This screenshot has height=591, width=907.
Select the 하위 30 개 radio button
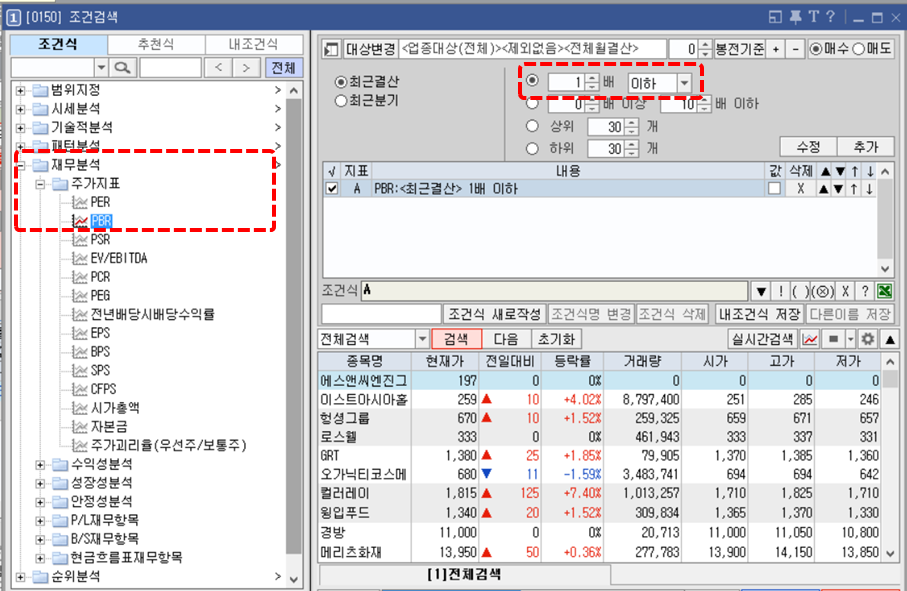click(x=532, y=149)
